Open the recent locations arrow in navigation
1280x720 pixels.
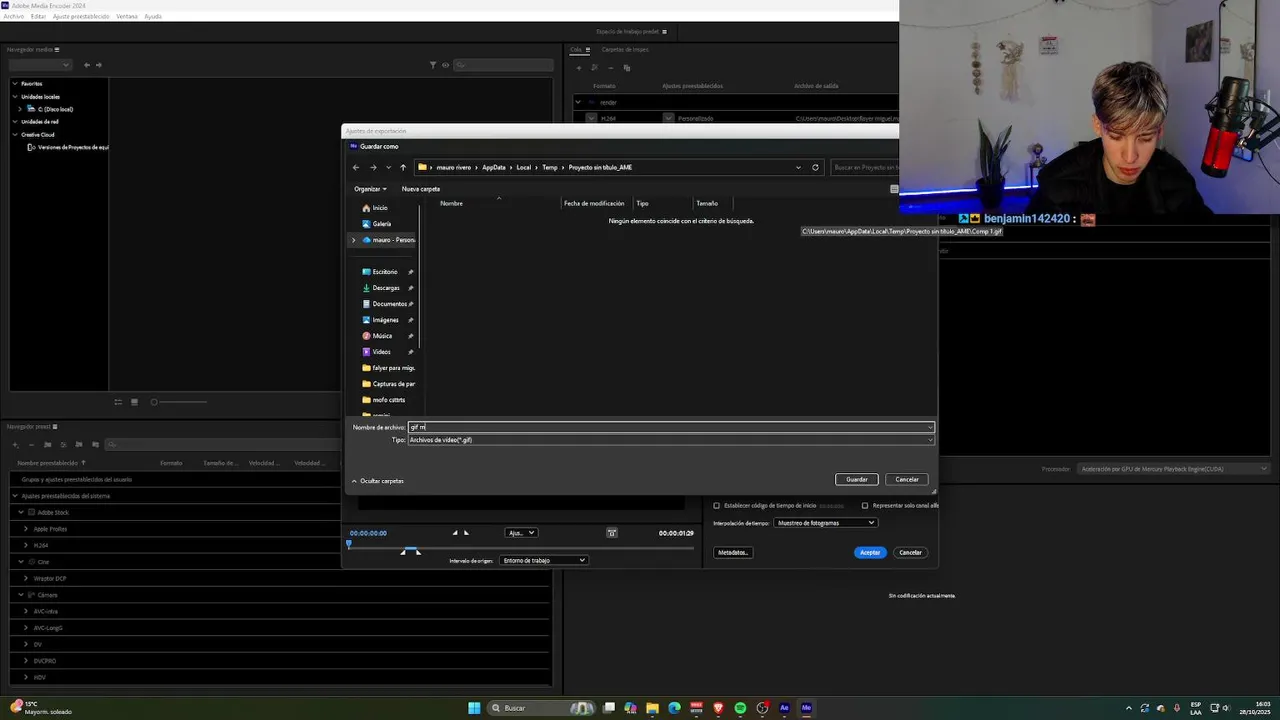pos(388,167)
